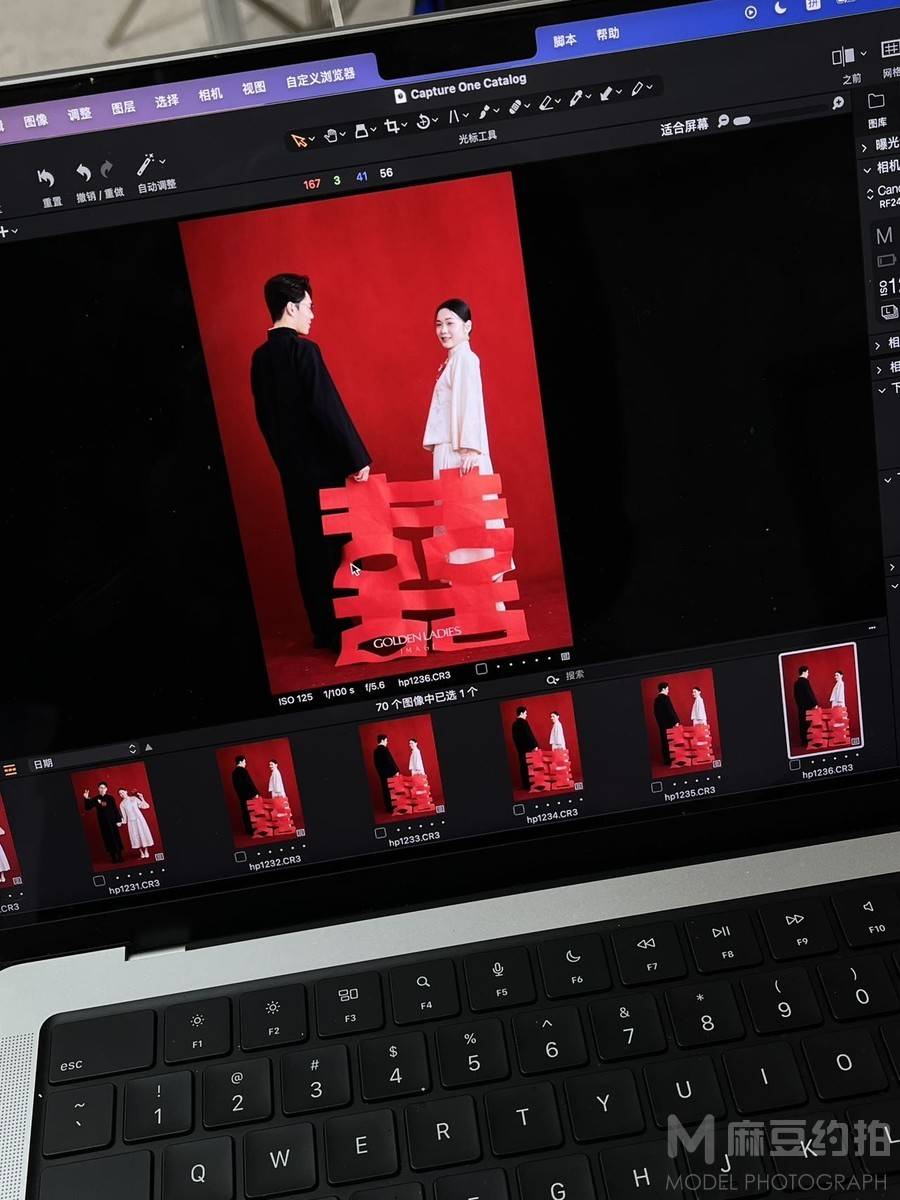The height and width of the screenshot is (1200, 900).
Task: Select the rotate tool in cursor toolbar
Action: coord(422,121)
